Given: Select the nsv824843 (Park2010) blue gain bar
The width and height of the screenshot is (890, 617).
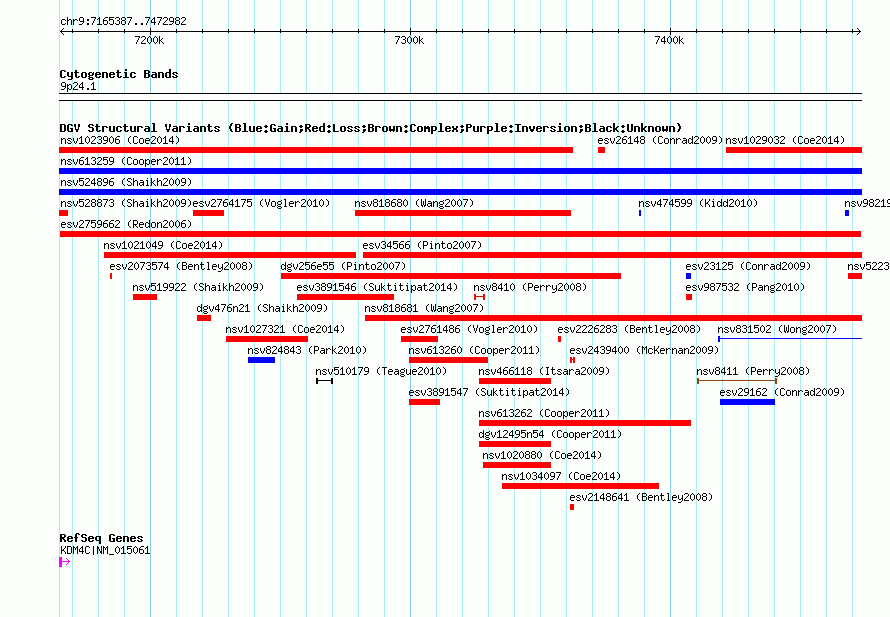Looking at the screenshot, I should coord(261,360).
